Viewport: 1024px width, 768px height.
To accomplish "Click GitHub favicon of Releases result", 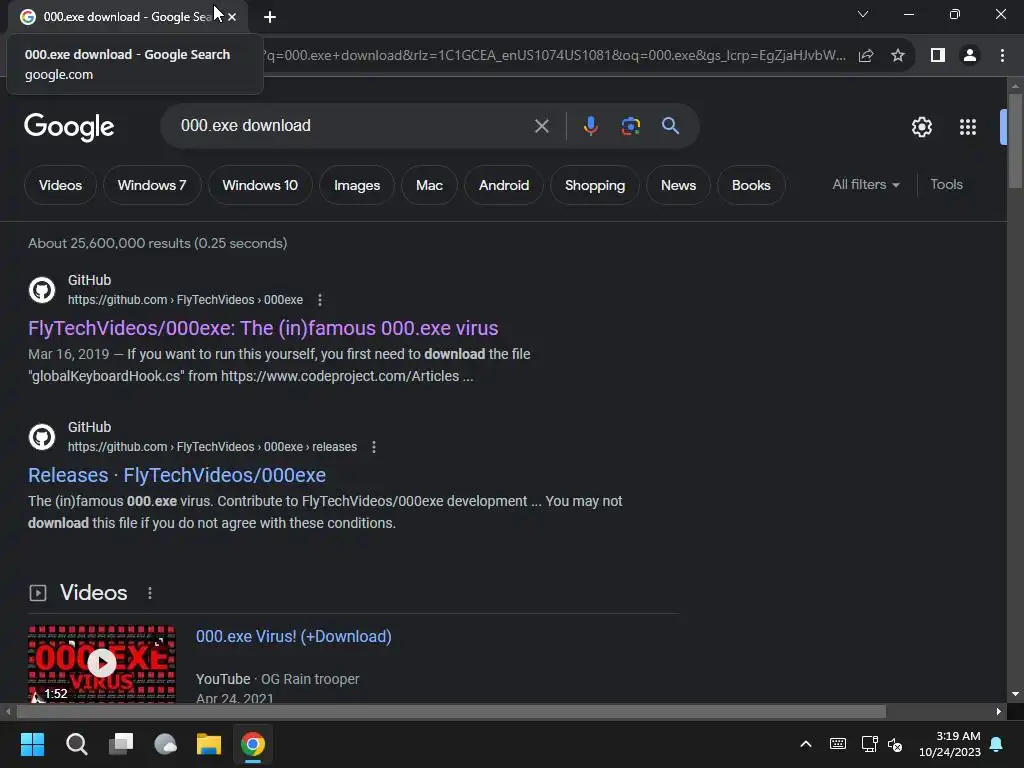I will coord(42,437).
